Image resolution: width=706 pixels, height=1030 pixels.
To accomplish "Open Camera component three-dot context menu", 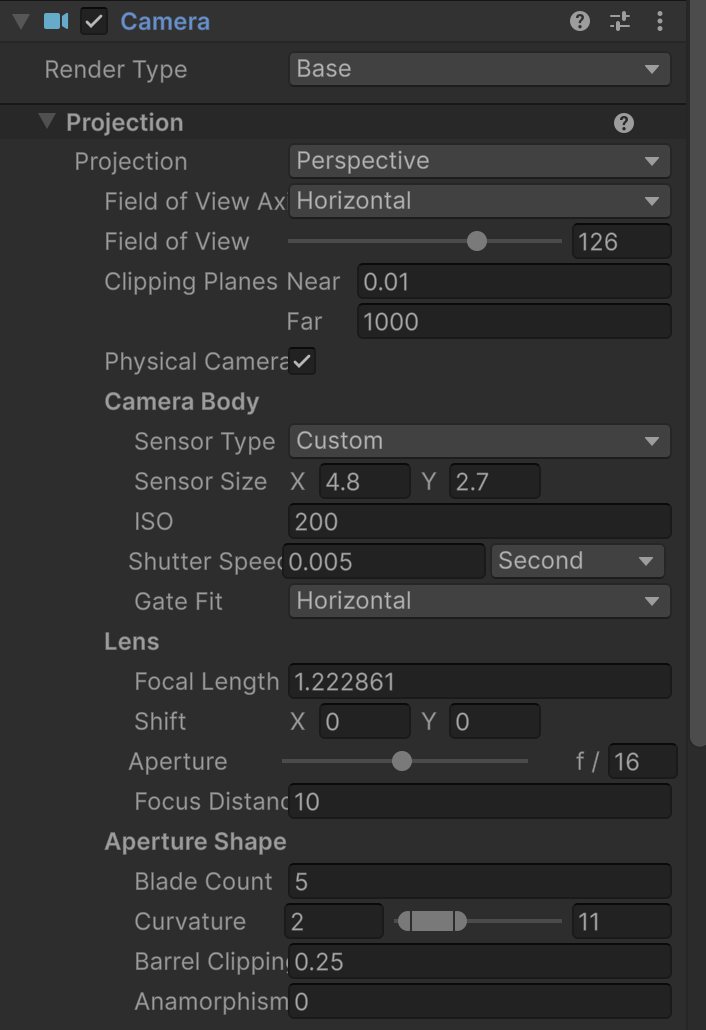I will coord(659,21).
